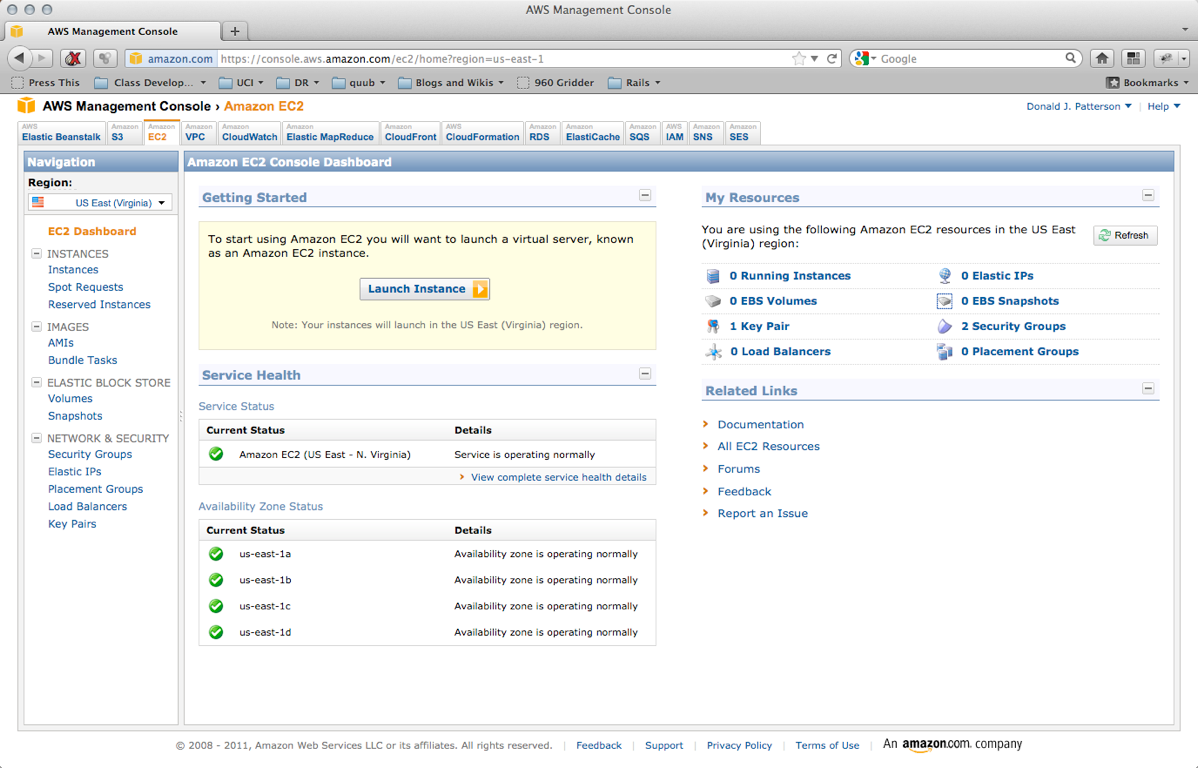Click the EBS Snapshots icon
1198x768 pixels.
[945, 301]
